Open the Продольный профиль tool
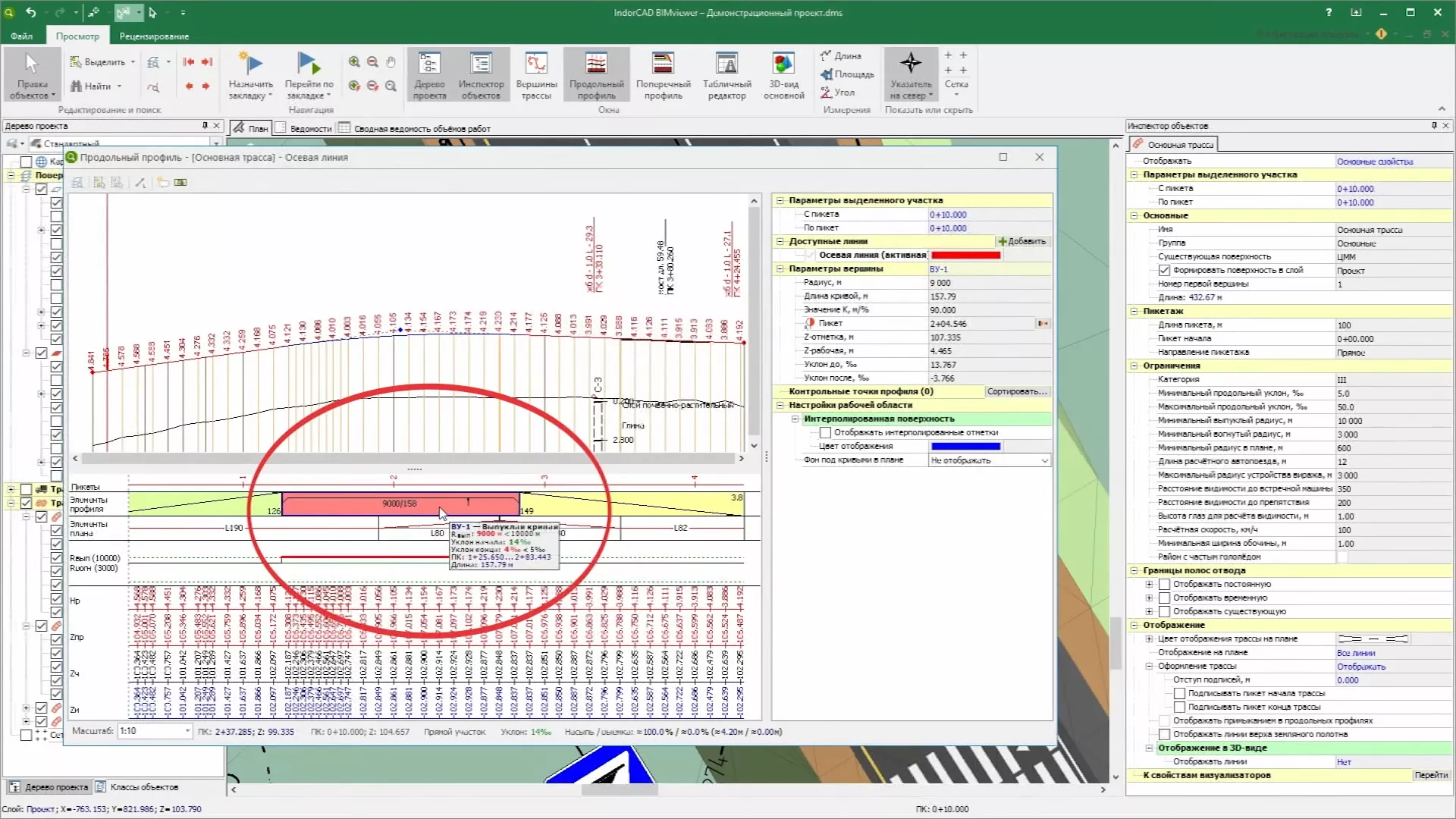 tap(596, 74)
